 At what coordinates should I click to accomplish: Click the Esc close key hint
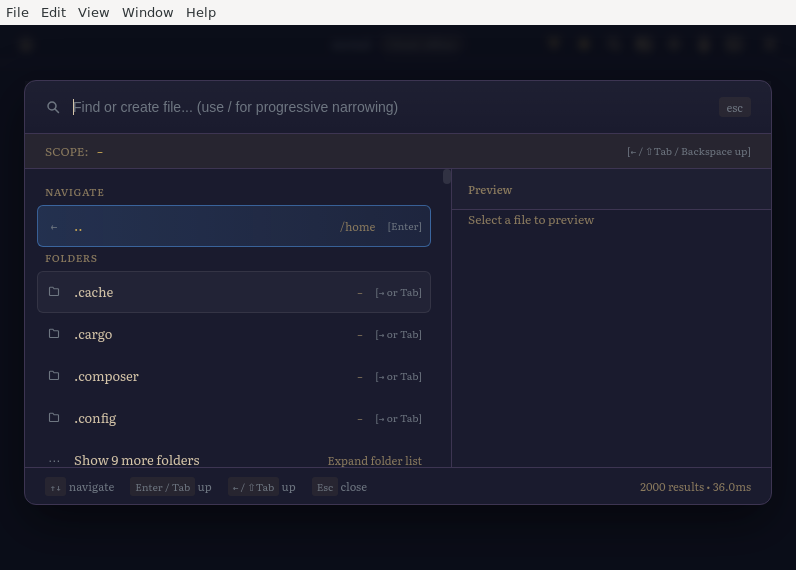coord(340,487)
